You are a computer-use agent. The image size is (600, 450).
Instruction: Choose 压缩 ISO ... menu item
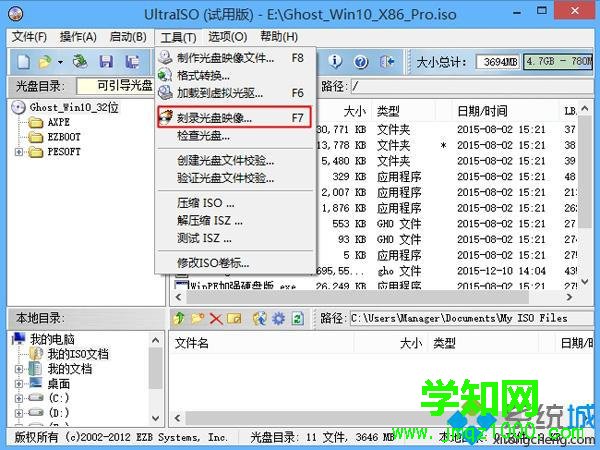(x=235, y=203)
